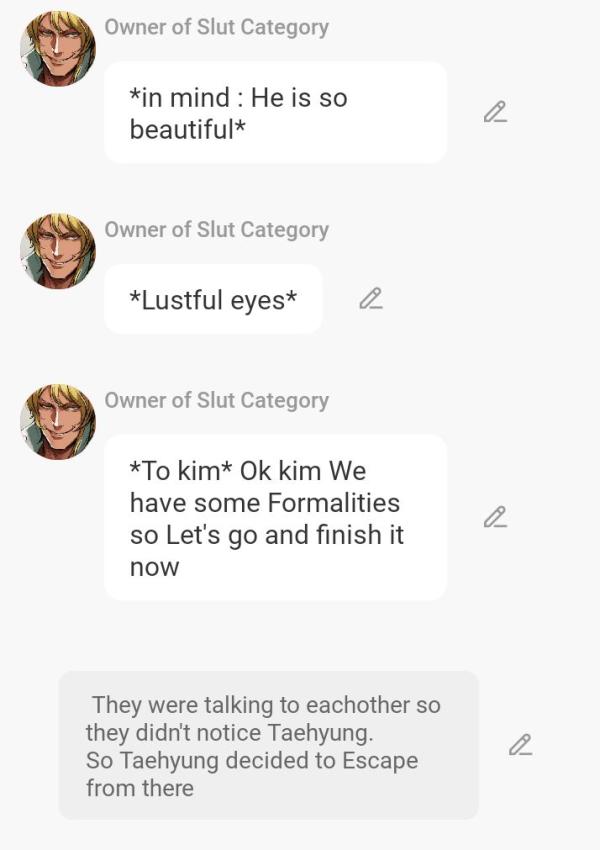Tap sender name above "Lustful eyes" bubble

(216, 230)
